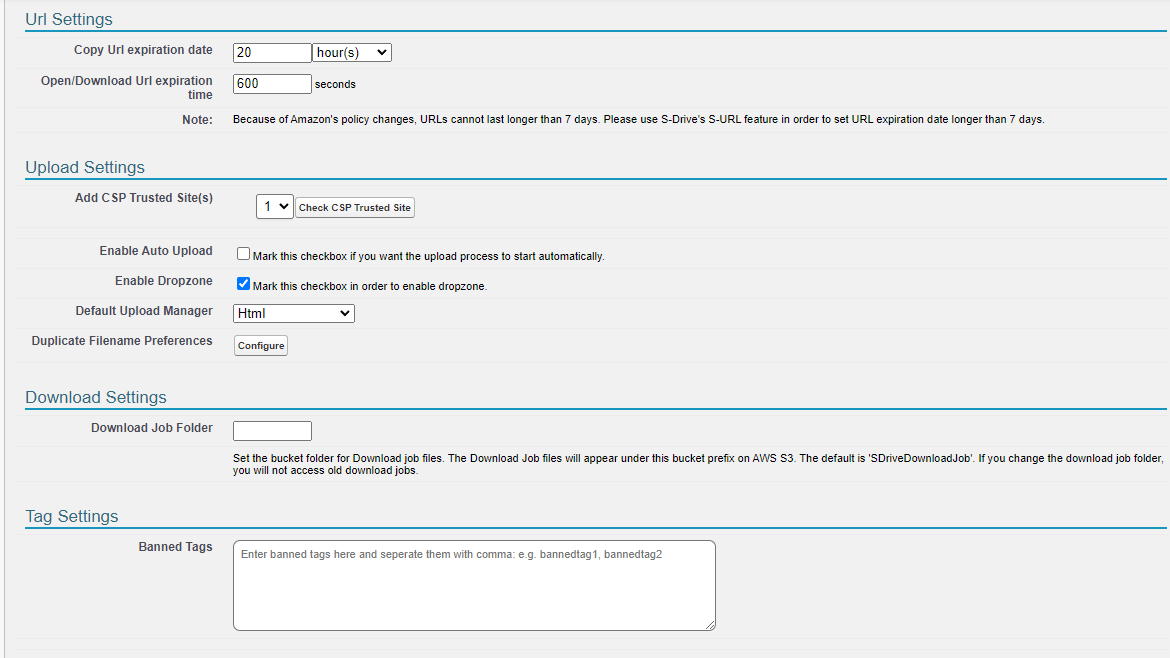Click inside the Banned Tags text area
Image resolution: width=1170 pixels, height=658 pixels.
474,585
